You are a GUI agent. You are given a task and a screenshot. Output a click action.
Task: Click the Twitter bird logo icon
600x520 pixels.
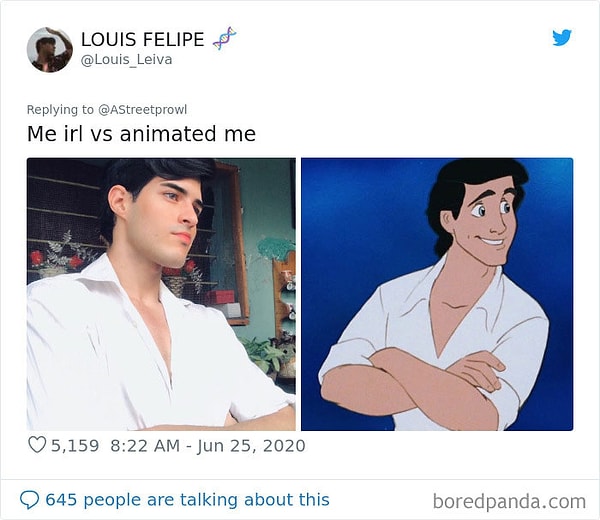click(x=562, y=38)
